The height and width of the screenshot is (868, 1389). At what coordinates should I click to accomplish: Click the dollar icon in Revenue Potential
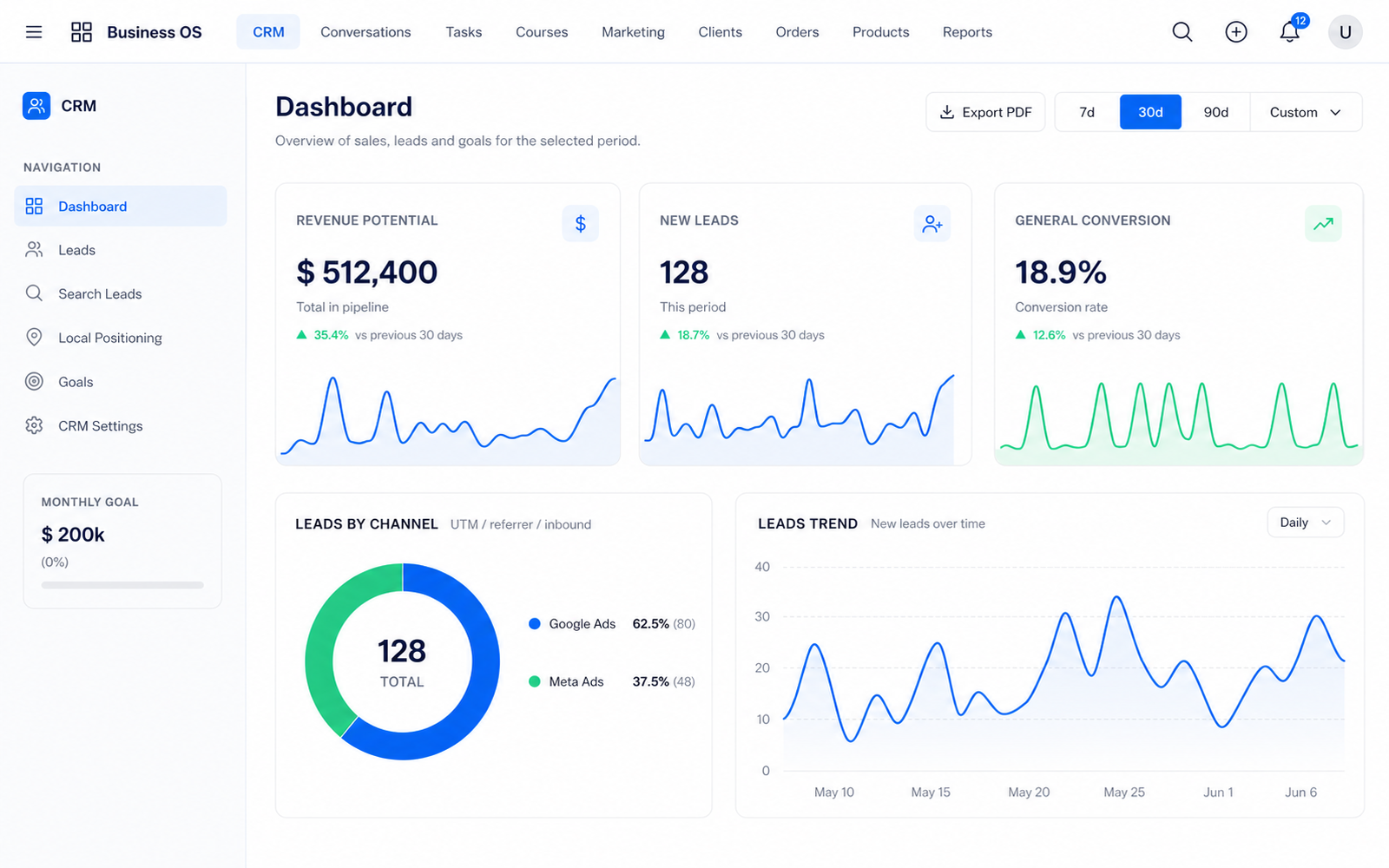581,224
